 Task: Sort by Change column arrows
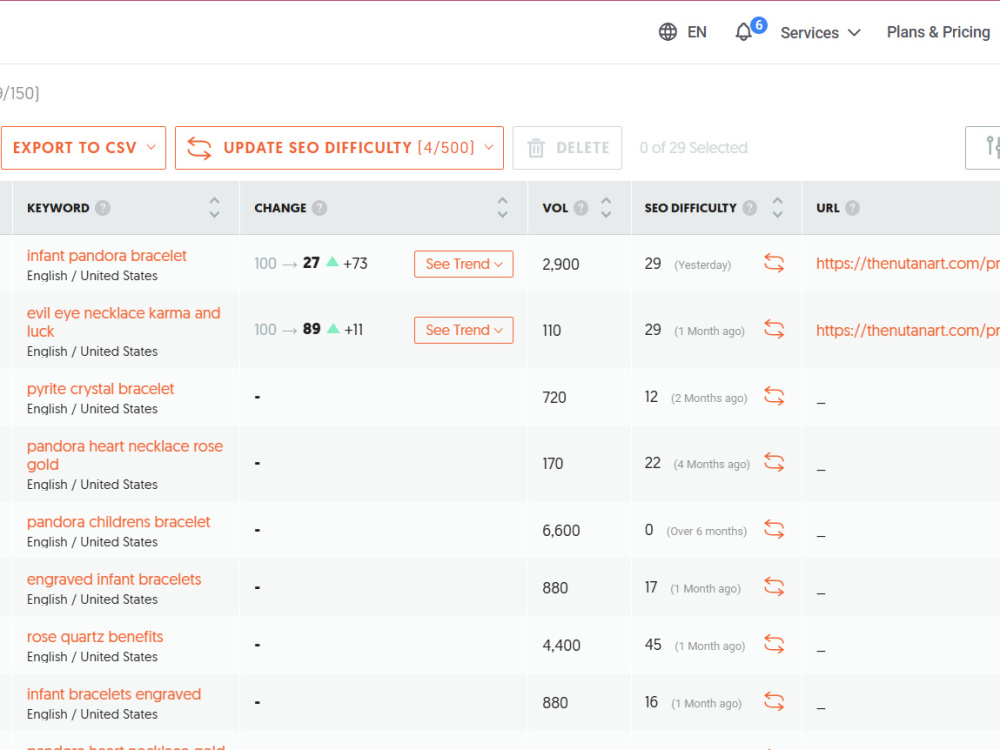coord(503,208)
